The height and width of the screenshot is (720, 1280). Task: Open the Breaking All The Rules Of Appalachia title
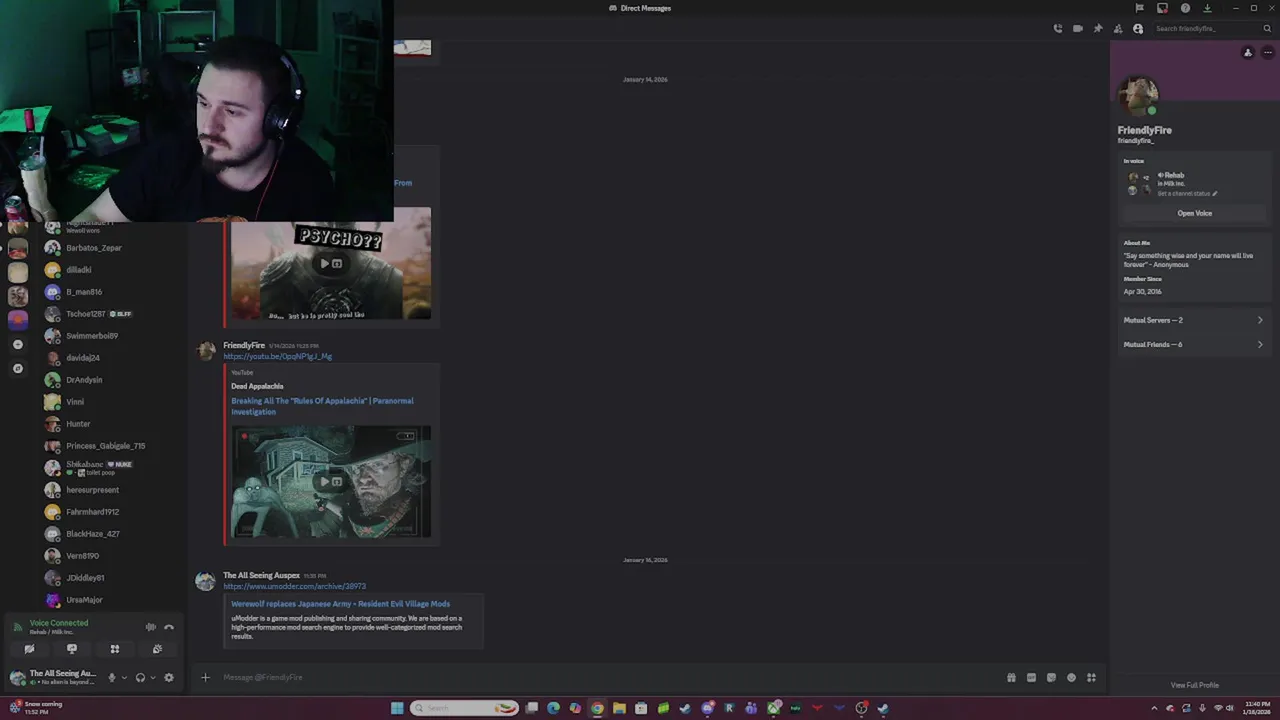point(322,406)
